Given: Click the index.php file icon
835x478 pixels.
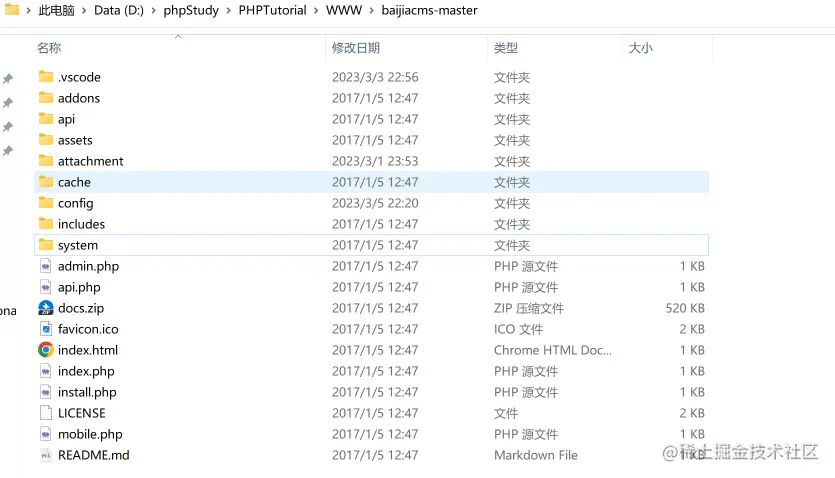Looking at the screenshot, I should click(x=46, y=370).
